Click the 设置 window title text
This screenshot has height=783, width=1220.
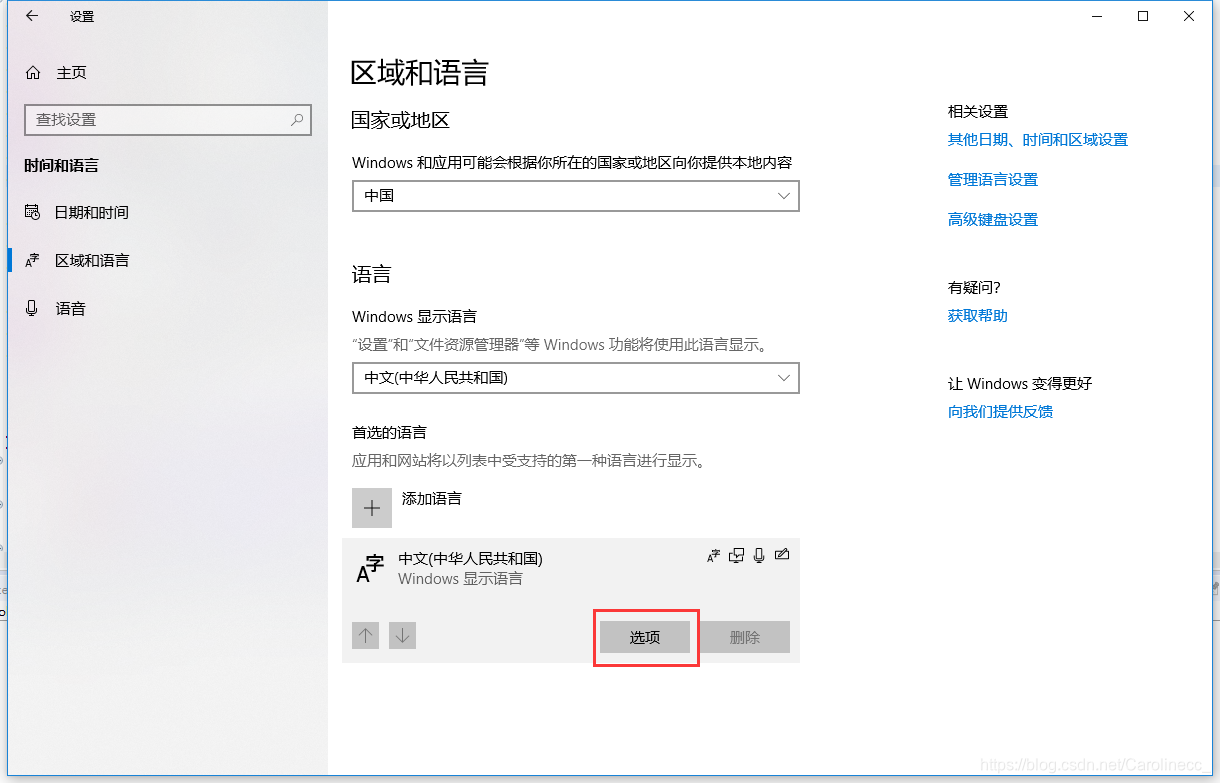82,17
